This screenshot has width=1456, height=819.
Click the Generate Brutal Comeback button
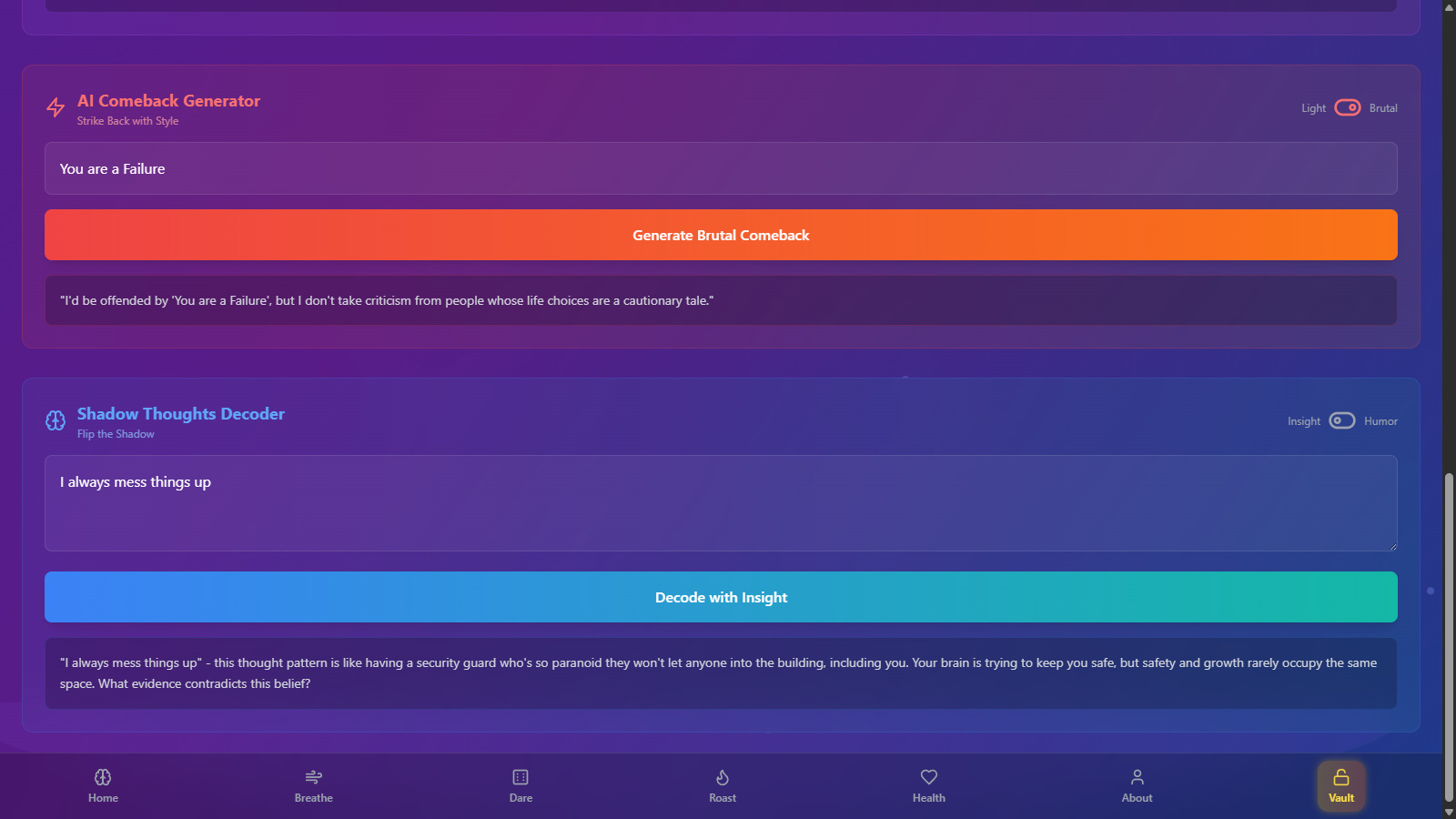tap(721, 235)
